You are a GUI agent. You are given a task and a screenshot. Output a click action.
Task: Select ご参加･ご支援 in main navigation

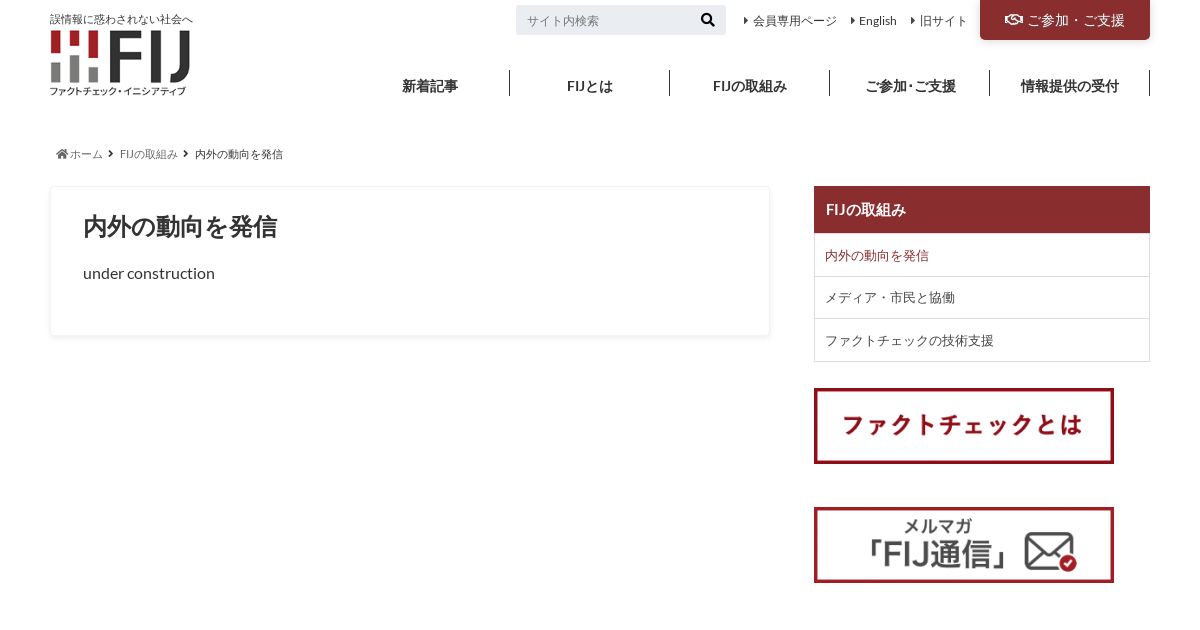[910, 86]
